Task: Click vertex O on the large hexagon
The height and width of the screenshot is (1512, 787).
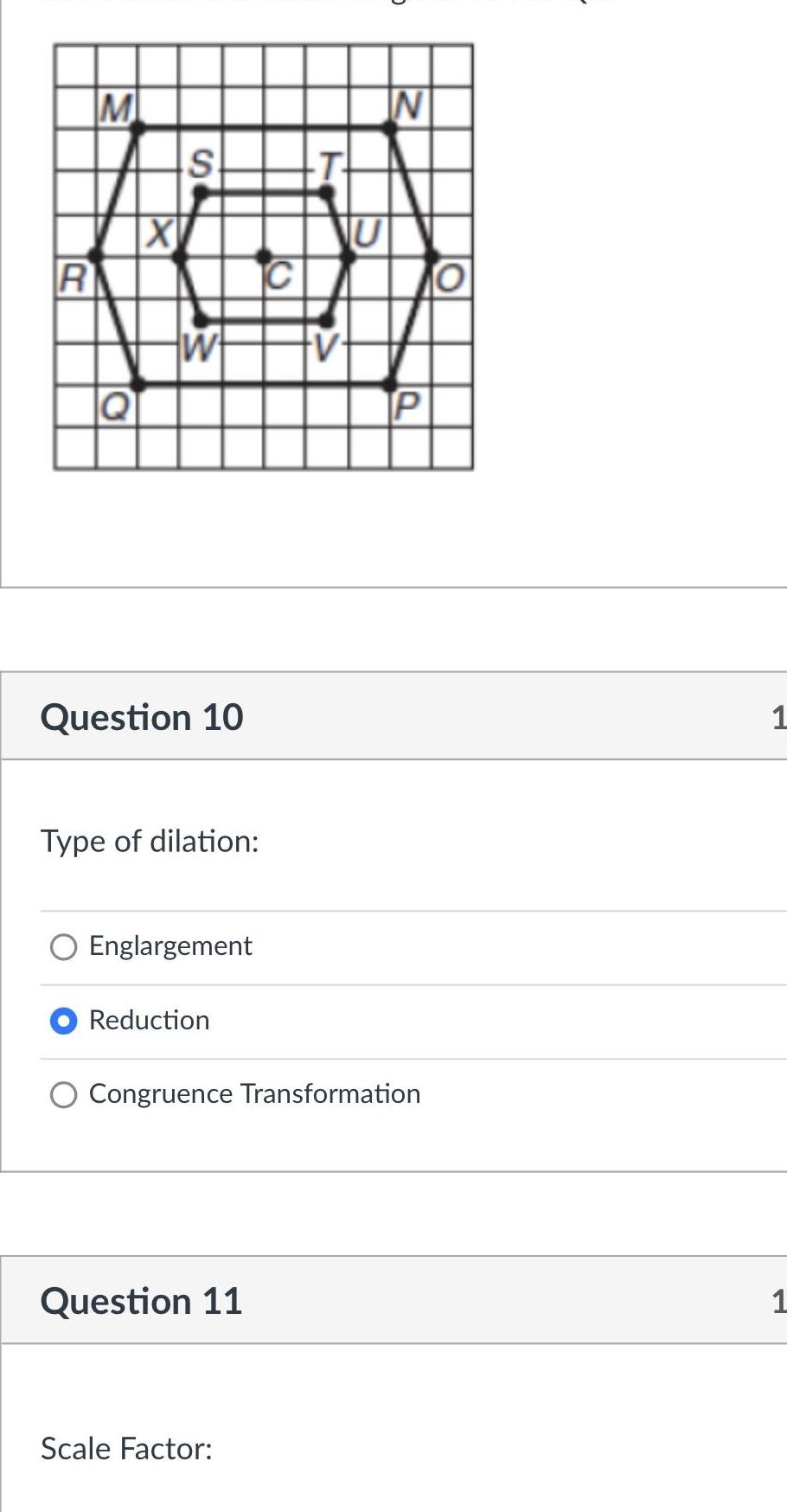Action: coord(431,255)
